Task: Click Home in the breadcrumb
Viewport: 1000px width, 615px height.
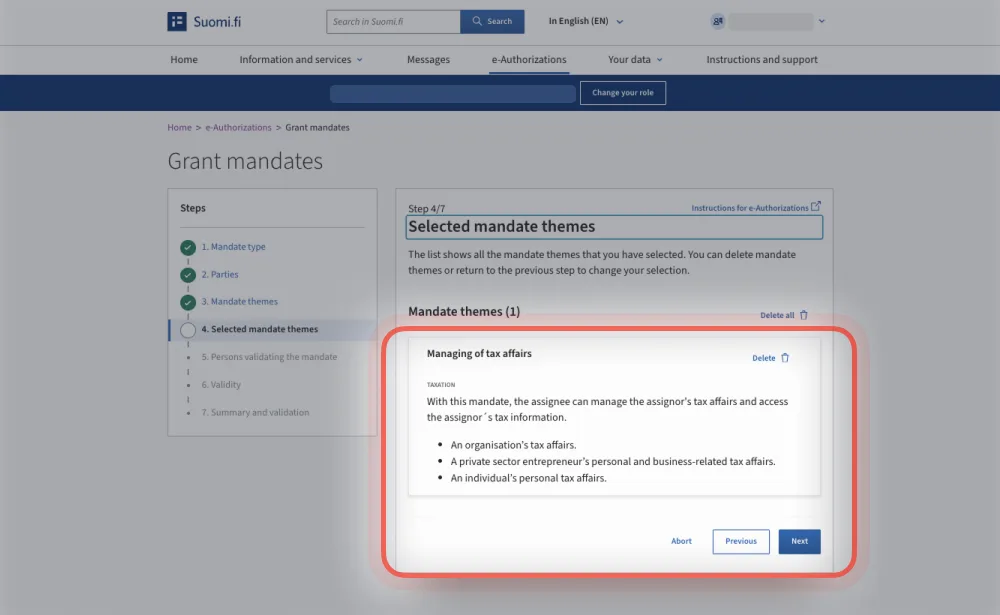Action: (x=179, y=128)
